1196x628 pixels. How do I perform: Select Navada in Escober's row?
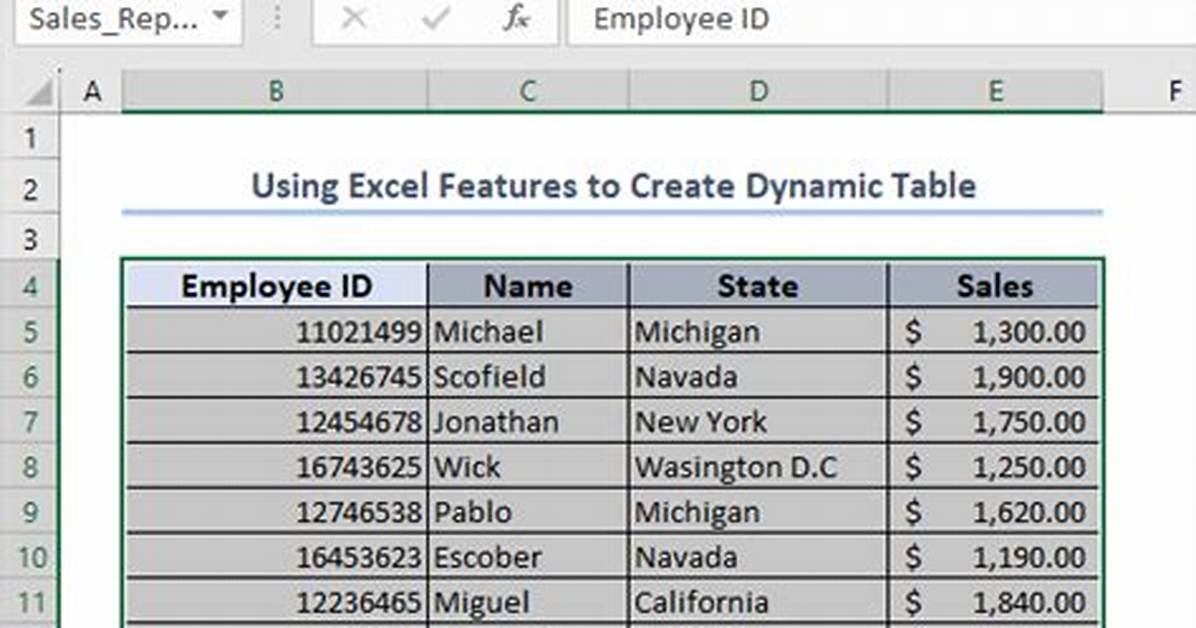[x=758, y=557]
